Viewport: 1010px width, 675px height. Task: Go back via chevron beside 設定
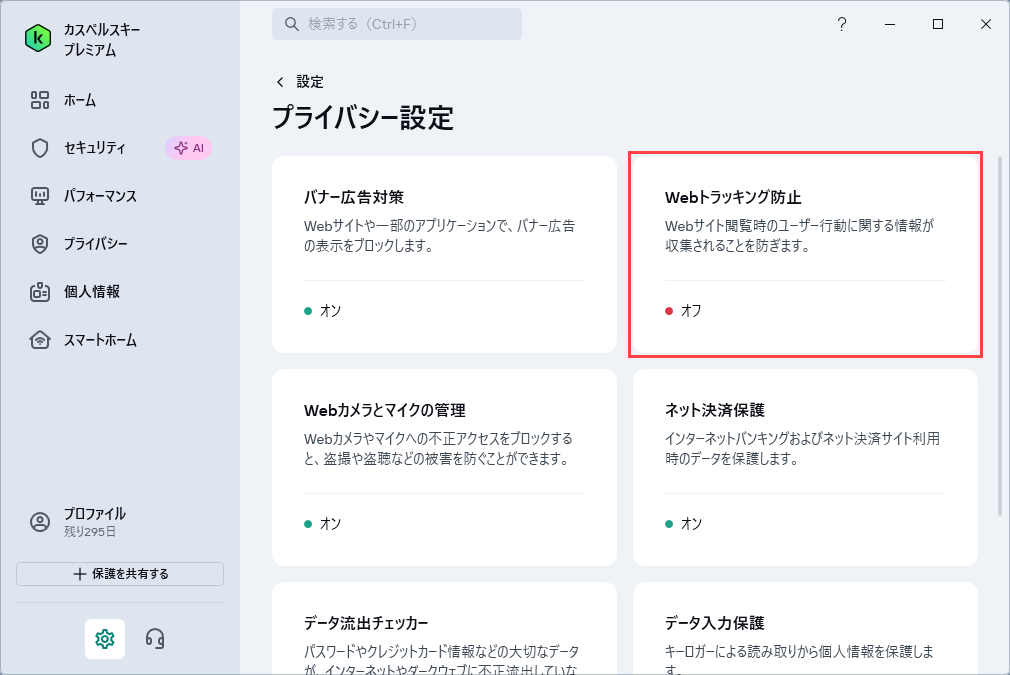(280, 82)
